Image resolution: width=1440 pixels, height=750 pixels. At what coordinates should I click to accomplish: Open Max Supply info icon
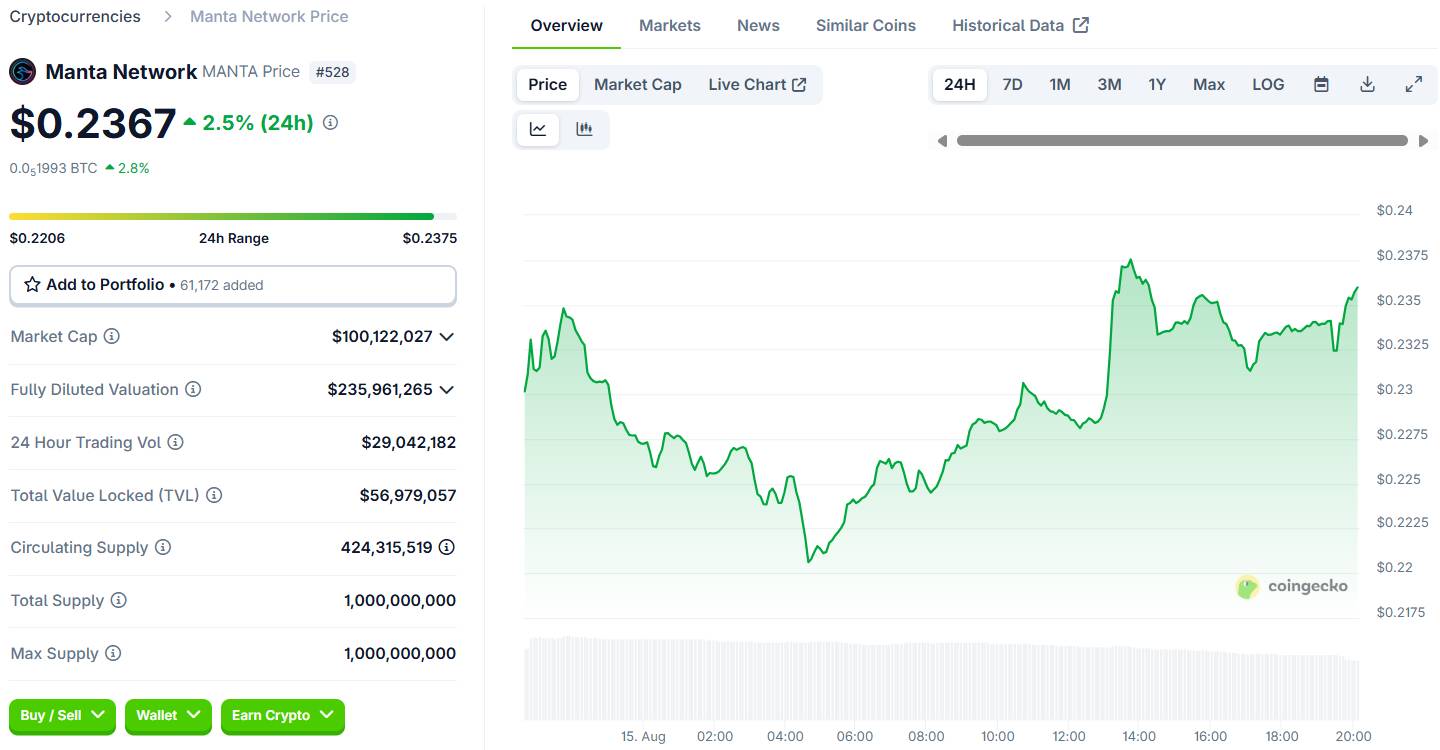113,653
